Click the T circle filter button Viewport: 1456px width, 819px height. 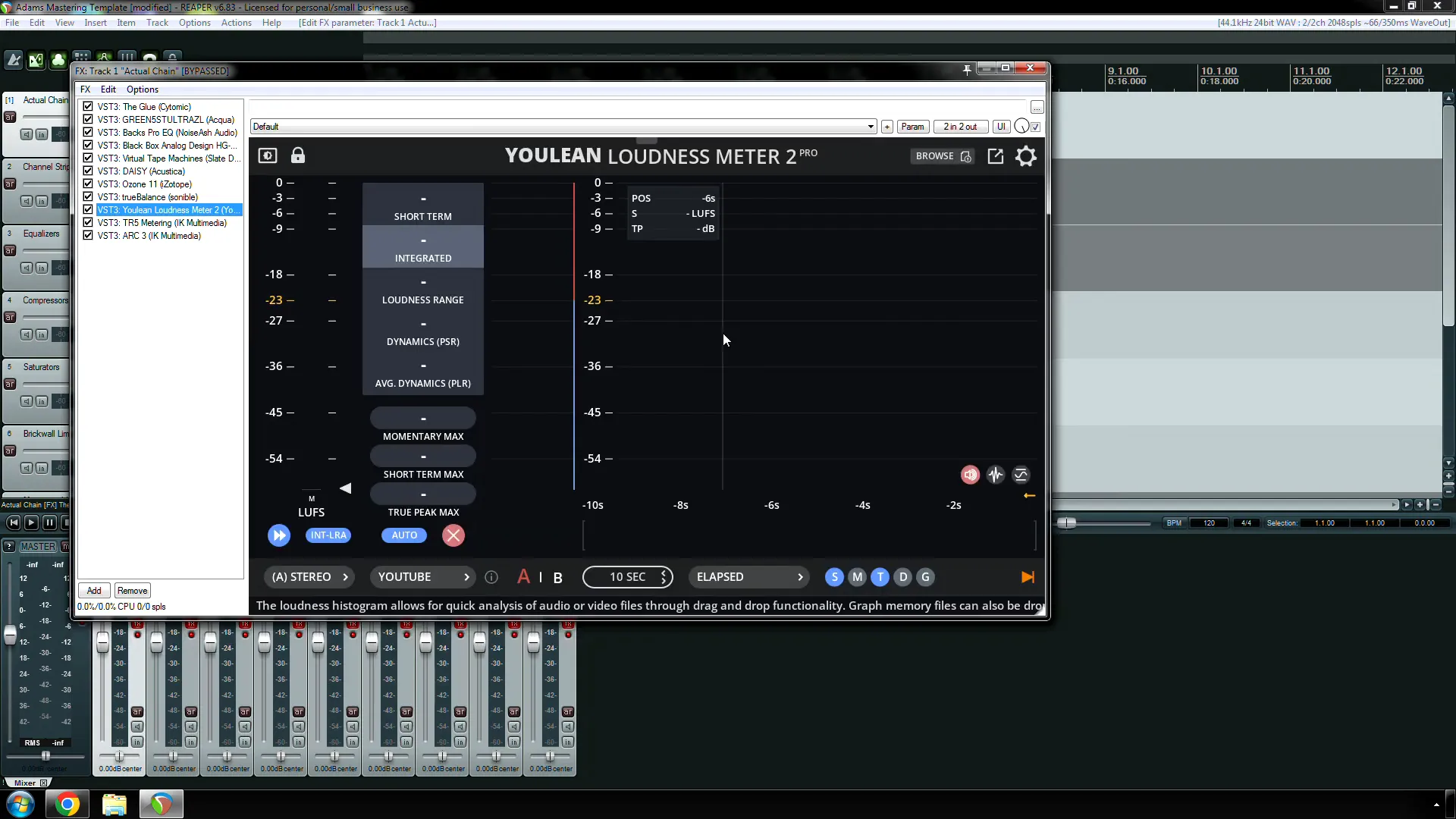(880, 577)
